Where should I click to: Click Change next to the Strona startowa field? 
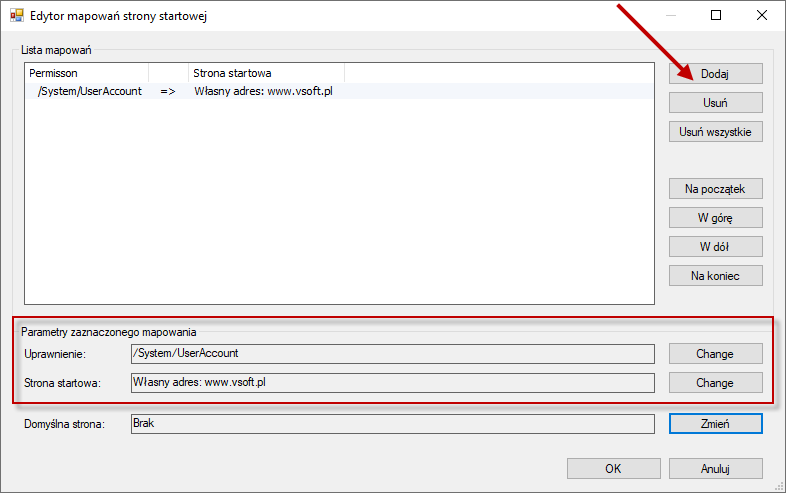pos(715,383)
